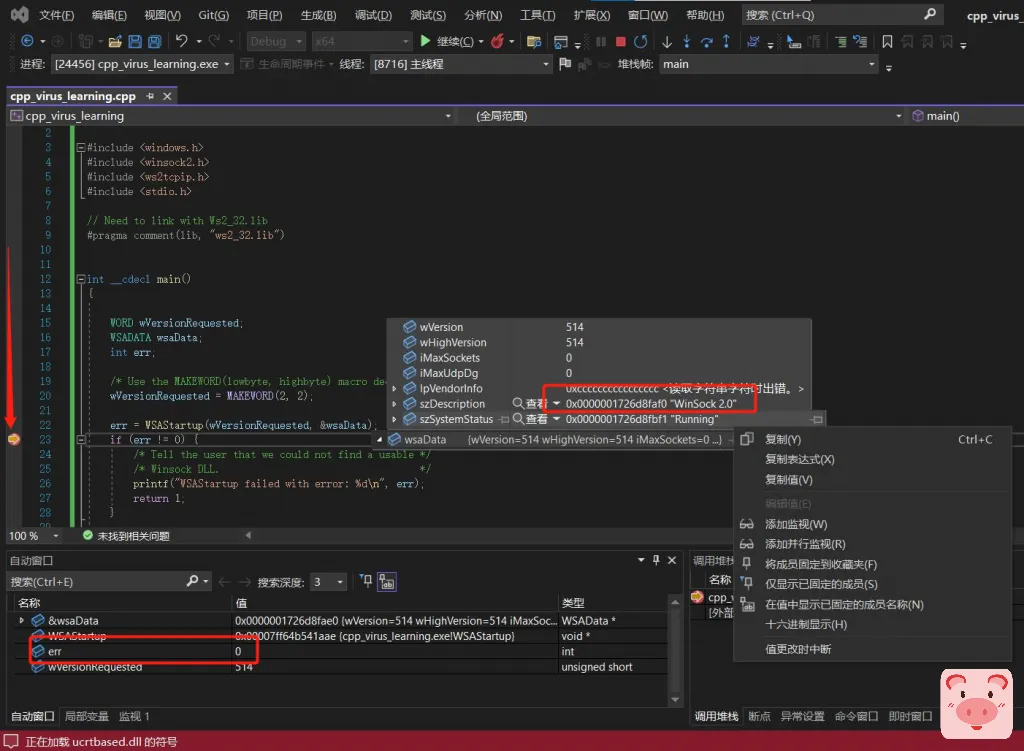
Task: Toggle Hexadecimal display (十六进制显示) in context menu
Action: pyautogui.click(x=805, y=624)
